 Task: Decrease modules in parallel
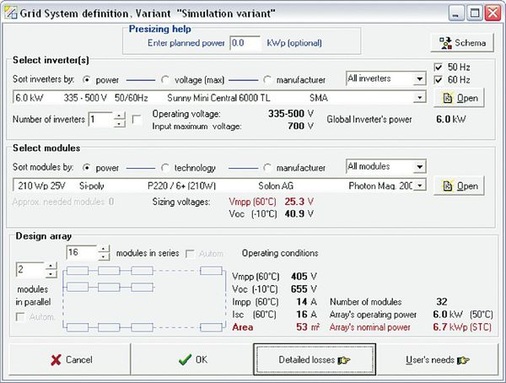coord(51,273)
